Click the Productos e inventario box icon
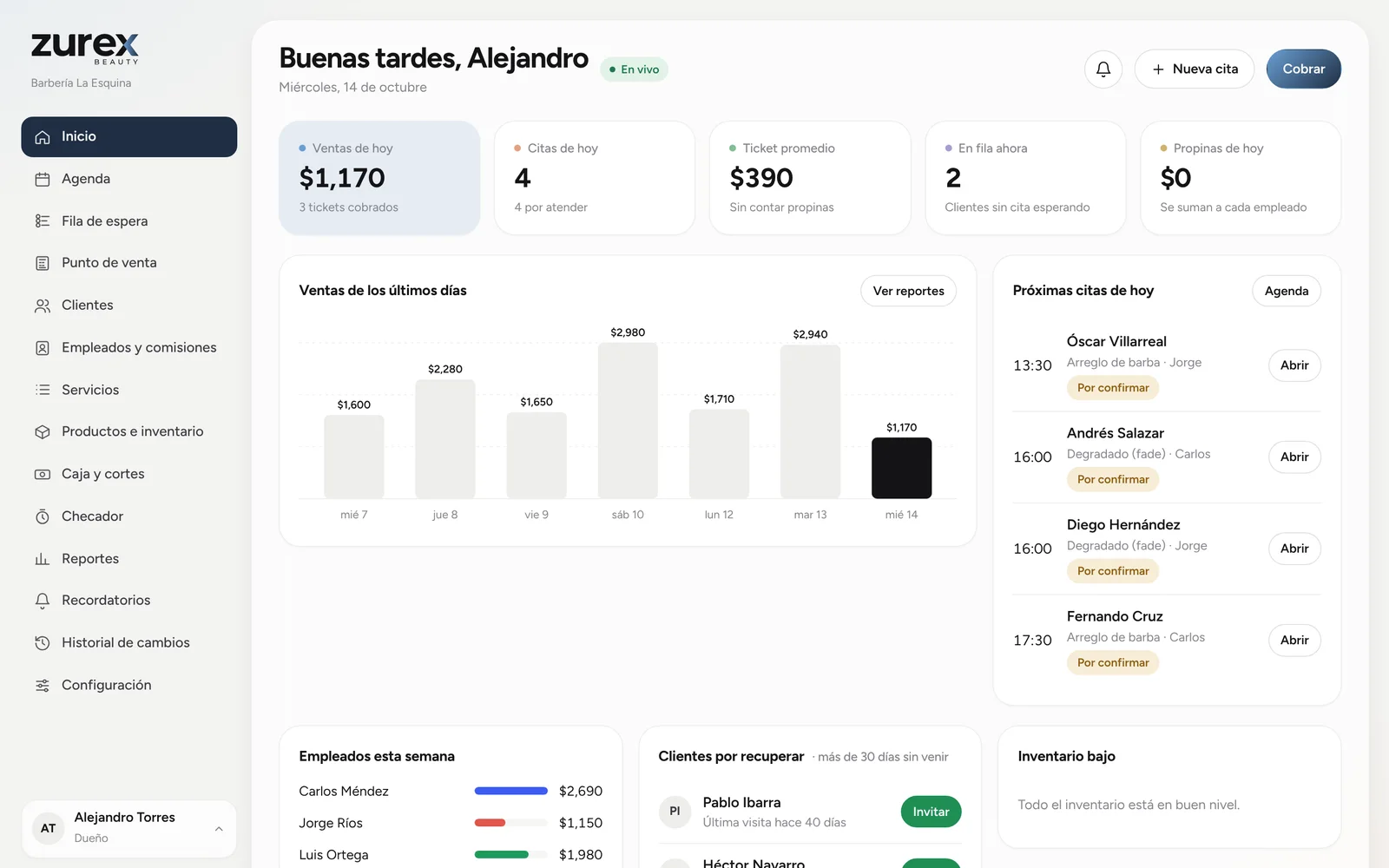1389x868 pixels. point(43,432)
